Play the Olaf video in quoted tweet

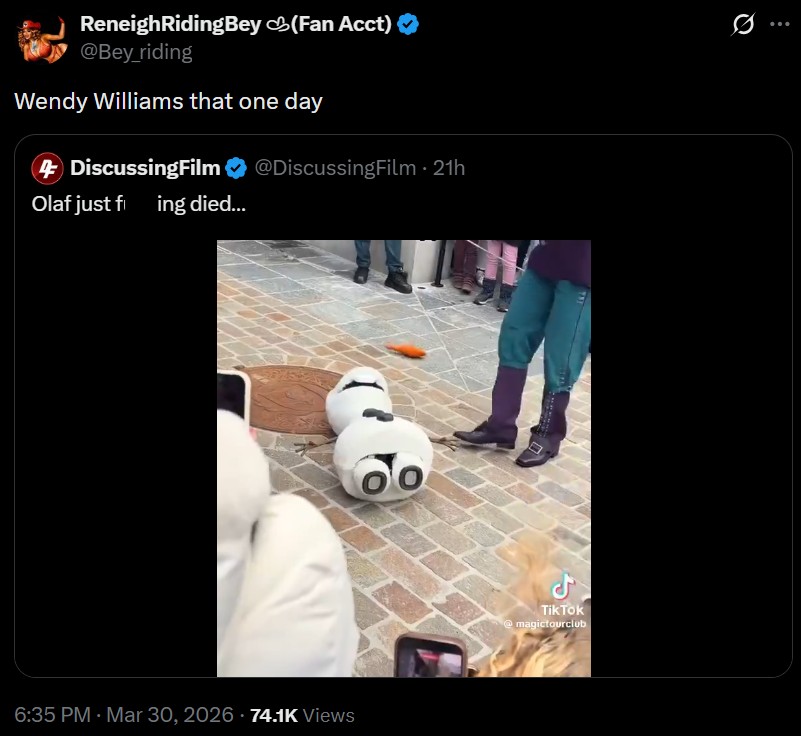point(404,458)
